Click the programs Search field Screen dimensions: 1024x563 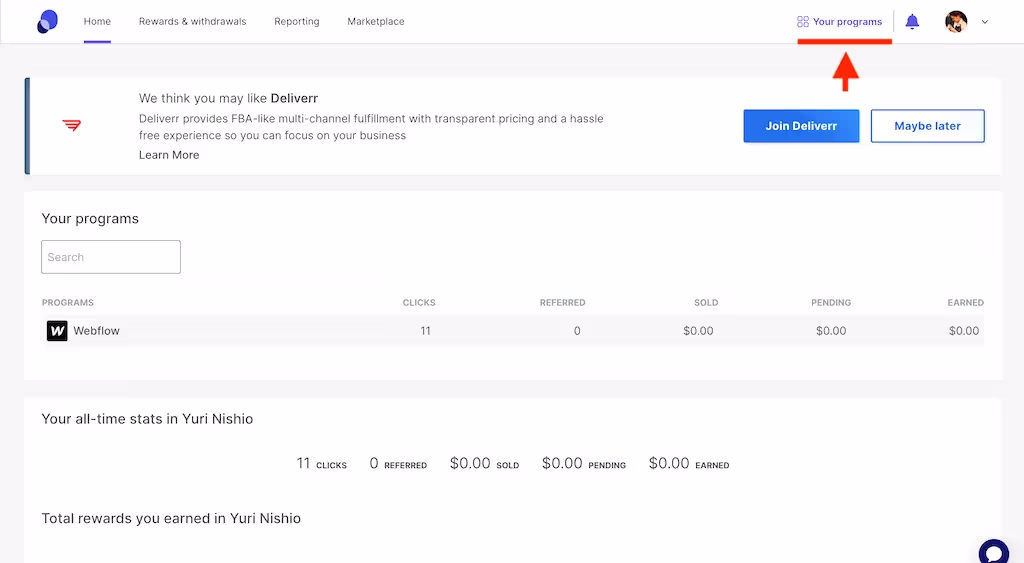pyautogui.click(x=111, y=257)
